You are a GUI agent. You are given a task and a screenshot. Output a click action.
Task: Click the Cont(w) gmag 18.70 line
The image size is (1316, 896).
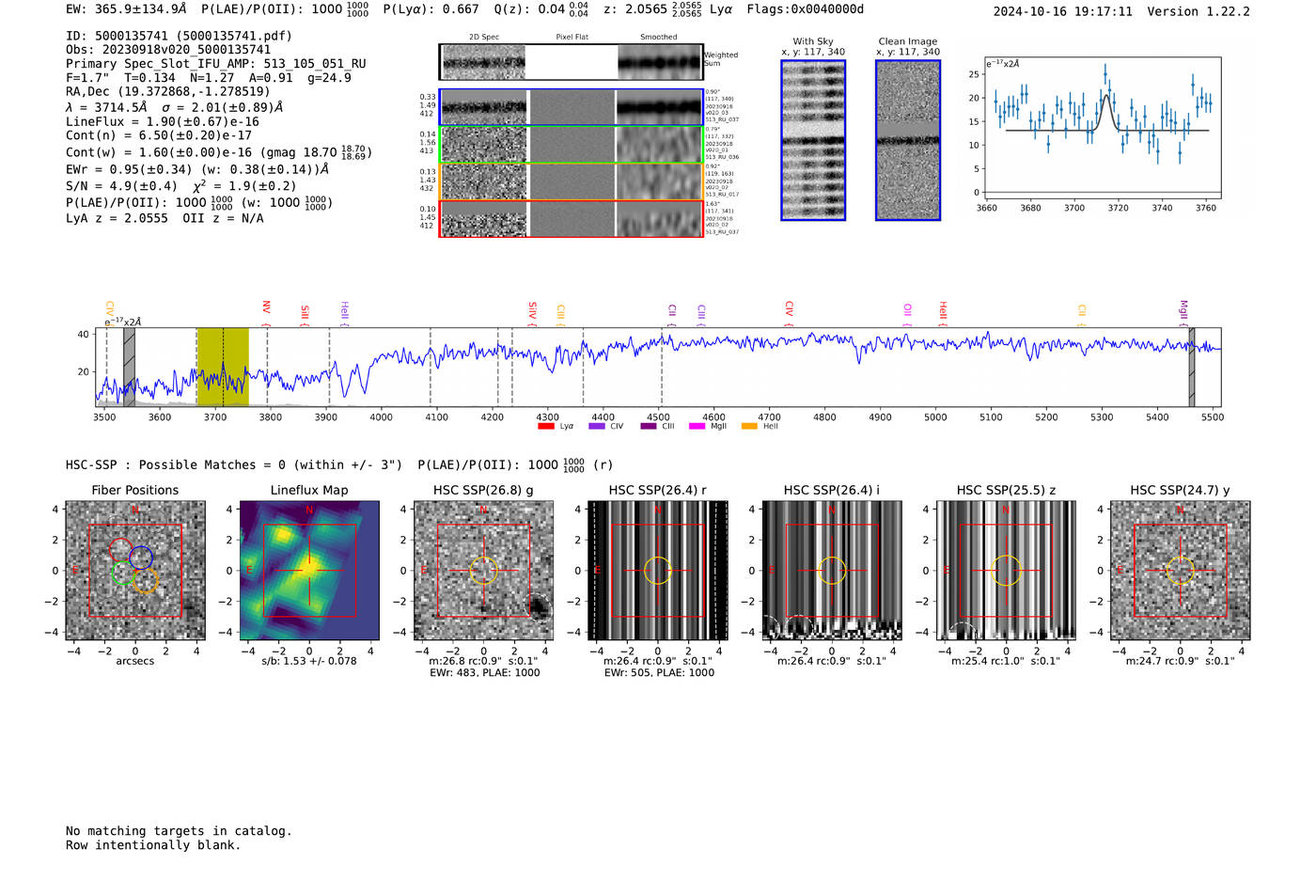click(219, 151)
